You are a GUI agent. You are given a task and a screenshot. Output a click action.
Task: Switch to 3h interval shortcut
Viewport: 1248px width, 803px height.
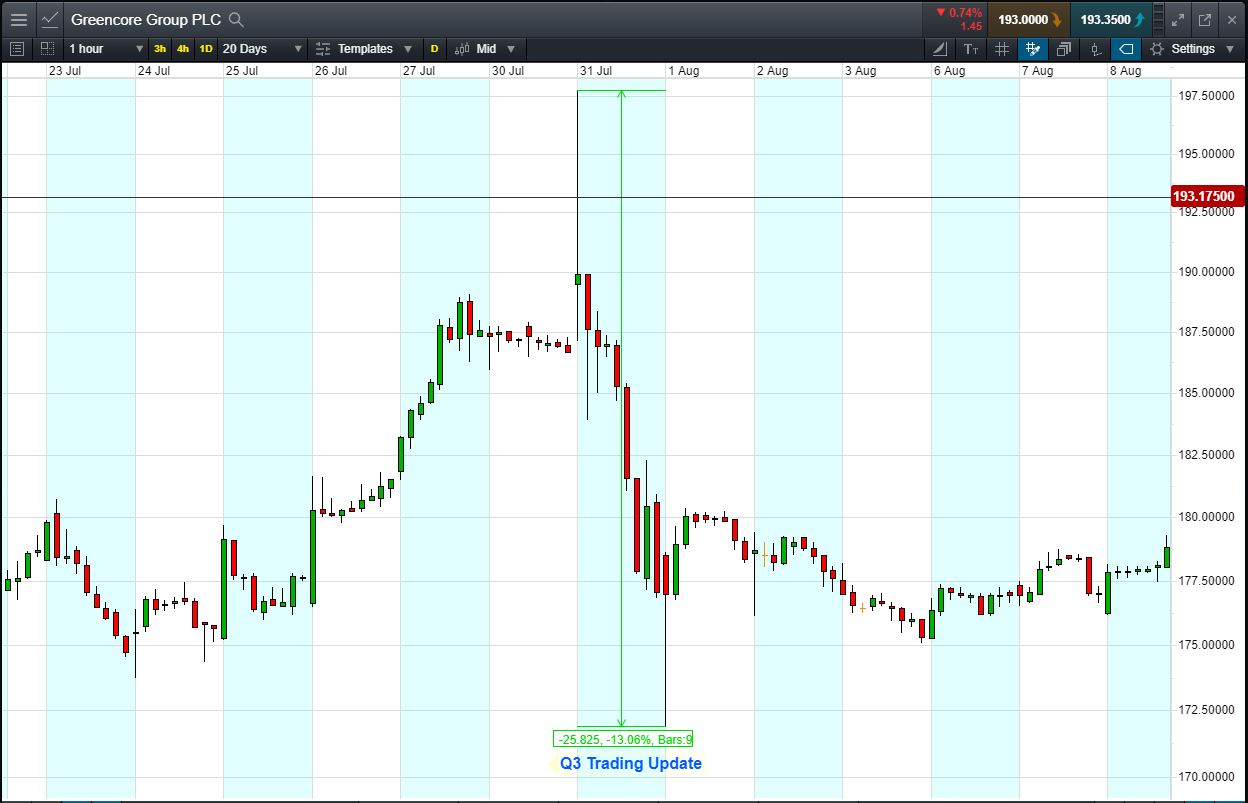(160, 48)
